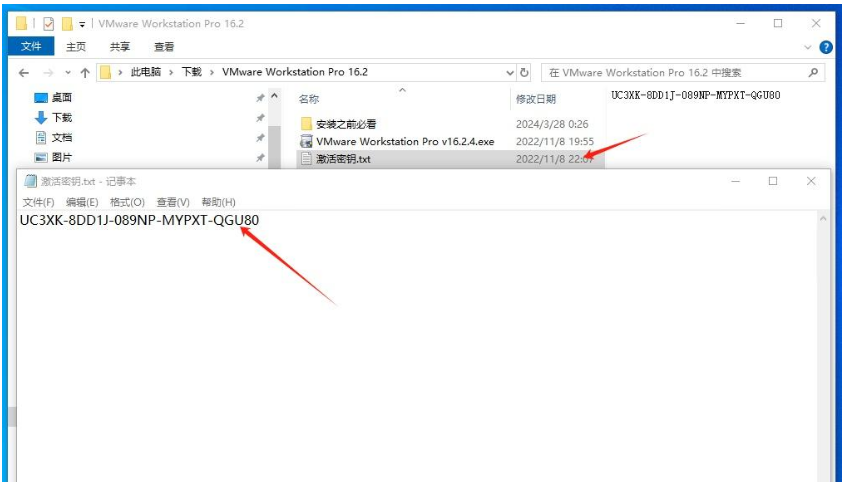Select the 安装之前必看 folder
The height and width of the screenshot is (482, 845).
346,125
